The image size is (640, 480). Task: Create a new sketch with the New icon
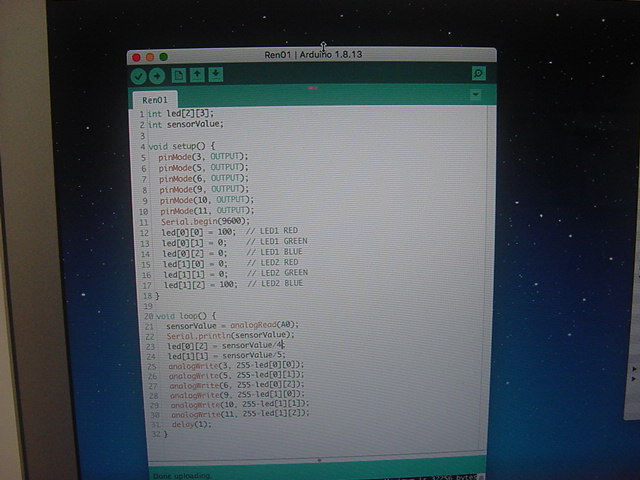(x=178, y=75)
